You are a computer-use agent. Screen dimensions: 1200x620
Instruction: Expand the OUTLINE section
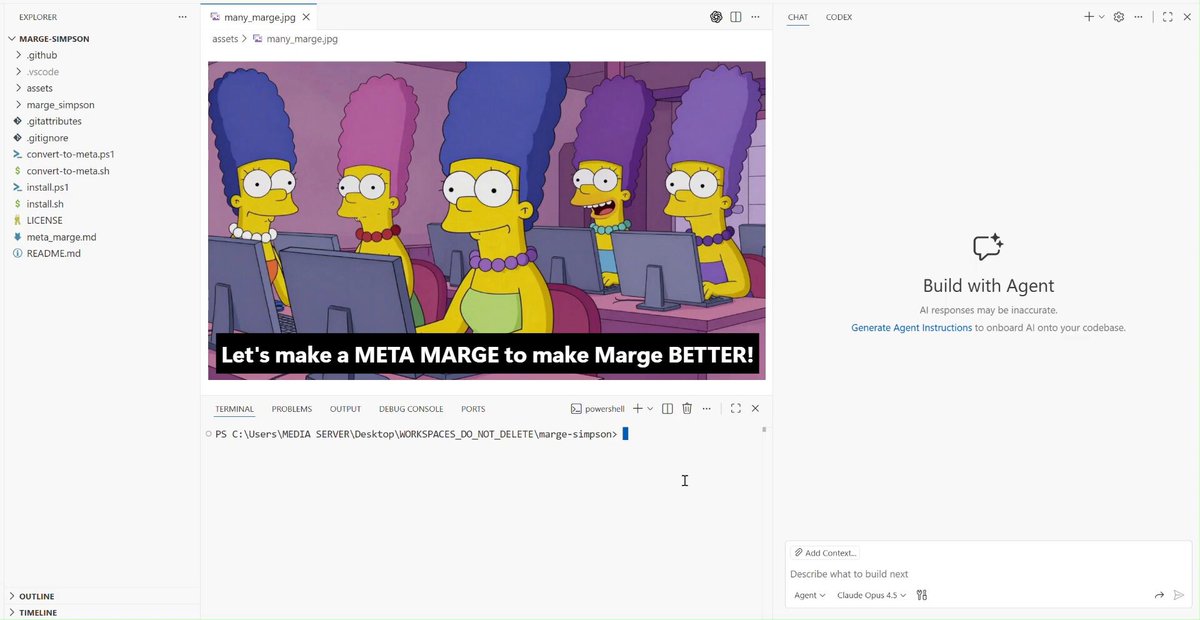tap(37, 596)
